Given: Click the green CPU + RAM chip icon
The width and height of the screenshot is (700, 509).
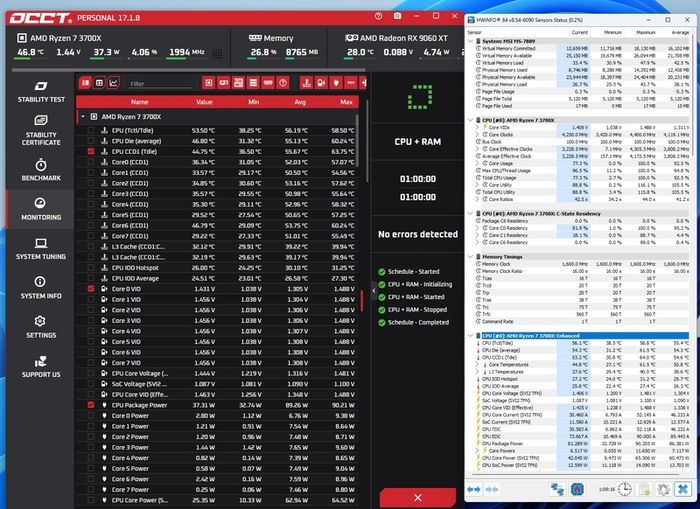Looking at the screenshot, I should coord(420,96).
